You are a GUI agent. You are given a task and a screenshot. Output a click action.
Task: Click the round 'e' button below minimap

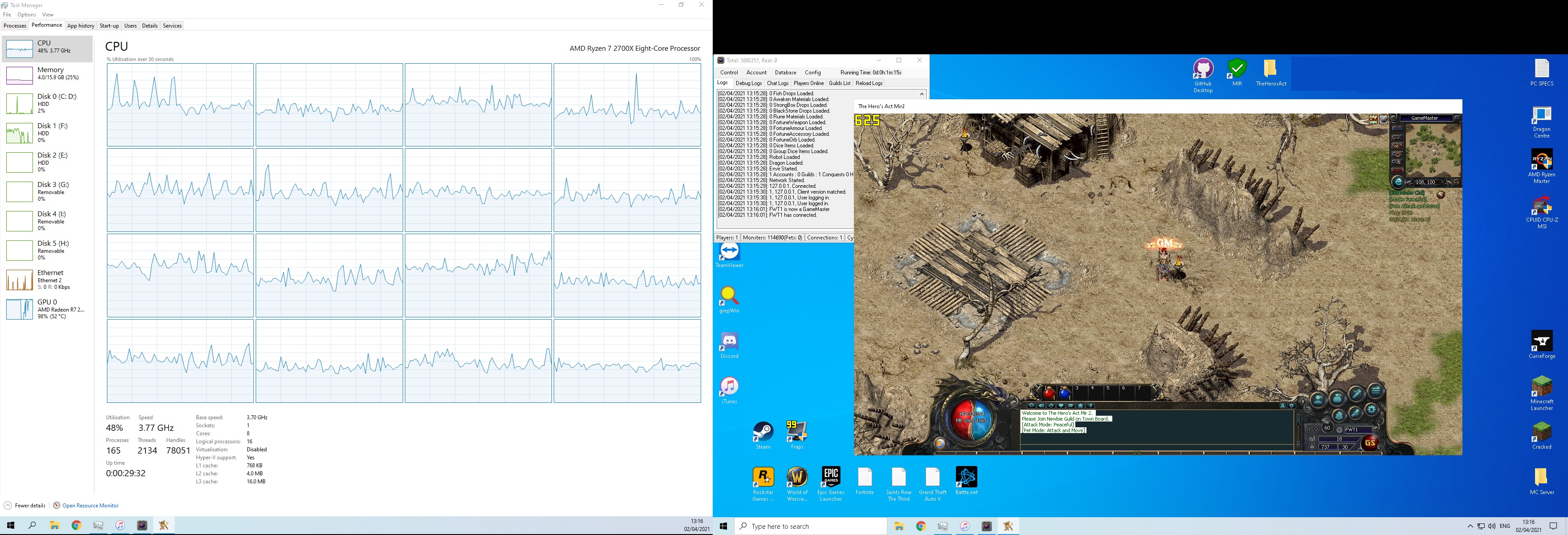(x=1398, y=182)
